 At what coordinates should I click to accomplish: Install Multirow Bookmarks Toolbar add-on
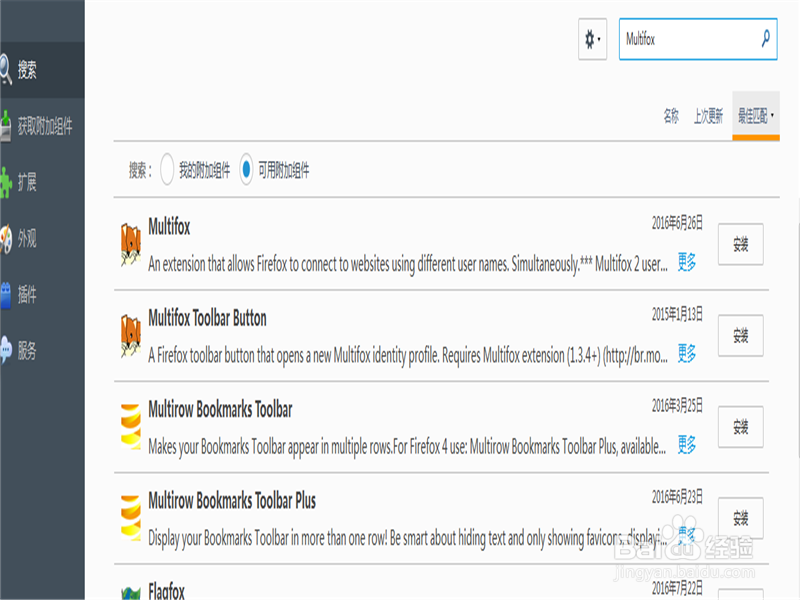pos(740,427)
